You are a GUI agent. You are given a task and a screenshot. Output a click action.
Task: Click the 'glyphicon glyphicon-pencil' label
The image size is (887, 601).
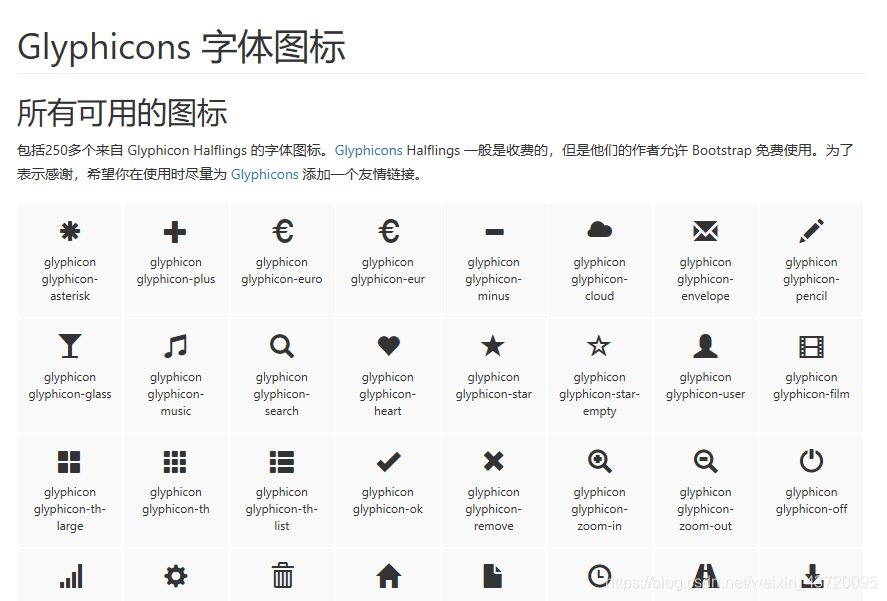pyautogui.click(x=811, y=279)
